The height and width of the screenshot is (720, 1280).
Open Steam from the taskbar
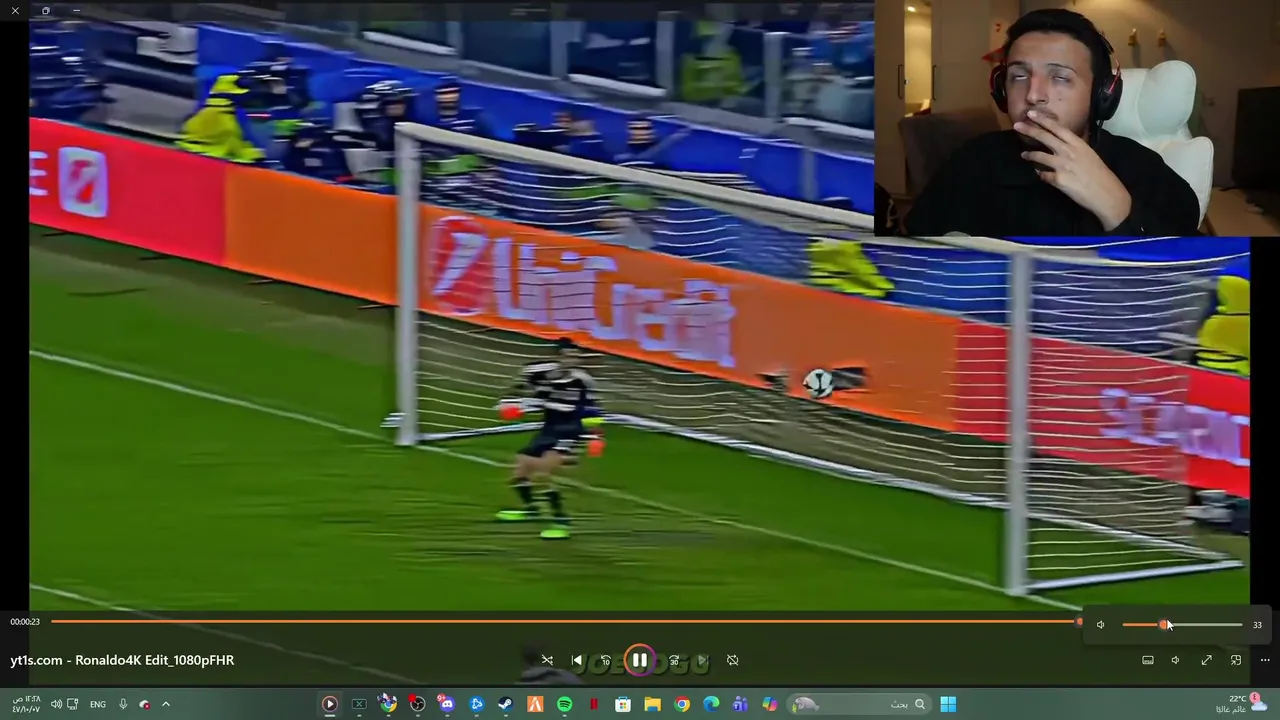click(505, 704)
